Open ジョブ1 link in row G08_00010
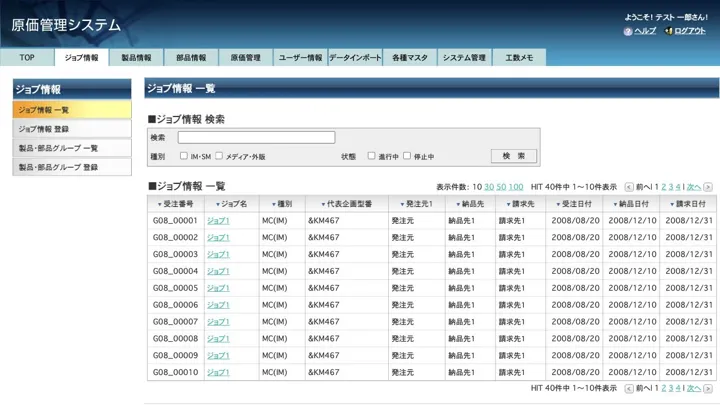 tap(218, 372)
